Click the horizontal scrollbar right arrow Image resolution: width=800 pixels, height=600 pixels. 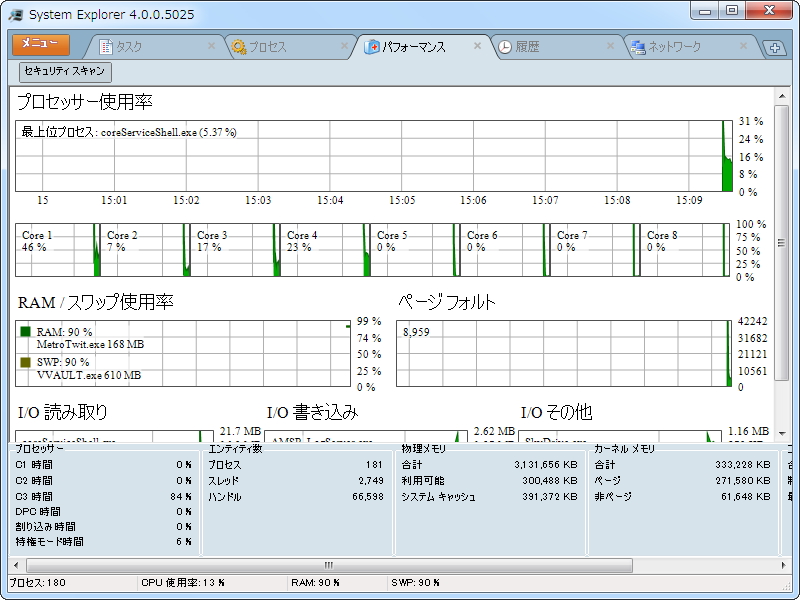pos(783,565)
